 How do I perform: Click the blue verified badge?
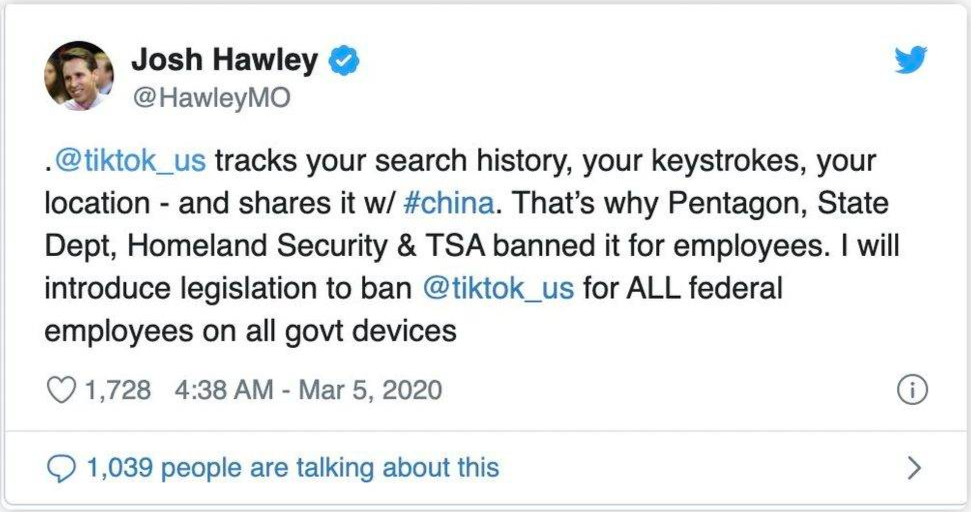[x=345, y=62]
